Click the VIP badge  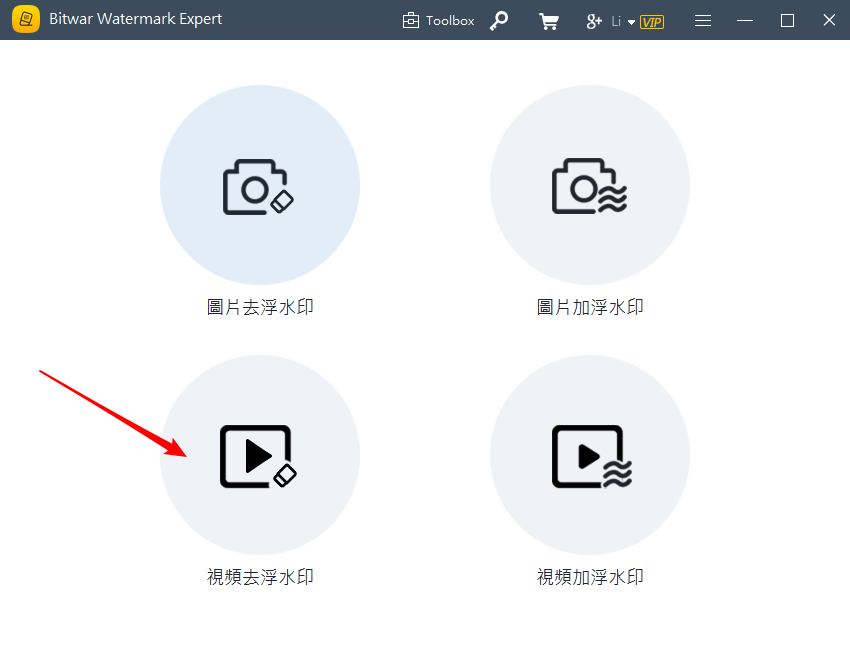click(x=652, y=22)
